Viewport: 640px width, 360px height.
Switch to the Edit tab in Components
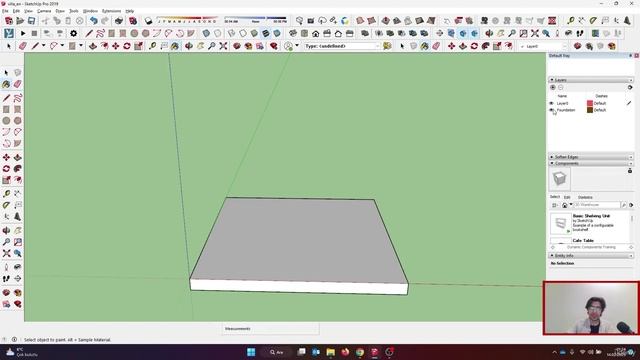(567, 197)
